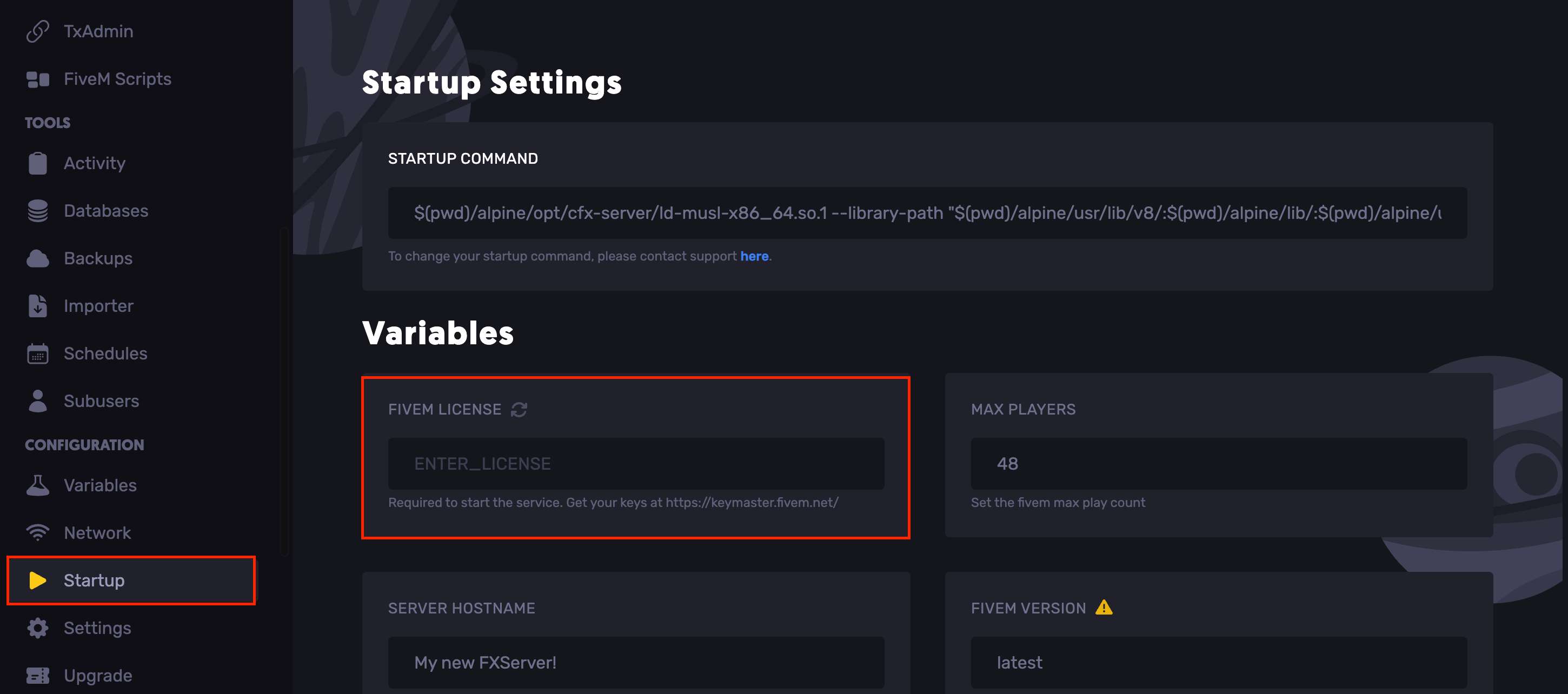Open the Importer file icon
Viewport: 1568px width, 694px height.
pyautogui.click(x=37, y=306)
